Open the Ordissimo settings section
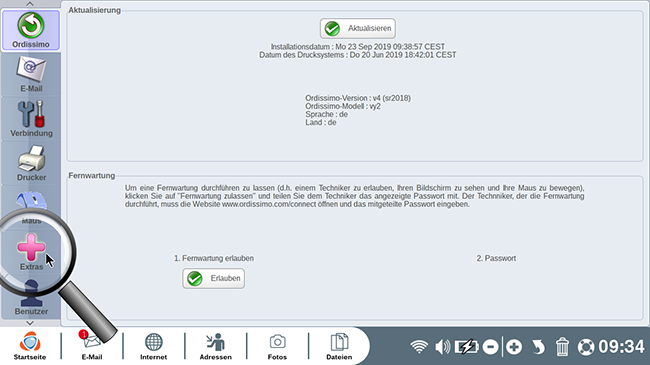This screenshot has height=365, width=650. click(x=31, y=30)
